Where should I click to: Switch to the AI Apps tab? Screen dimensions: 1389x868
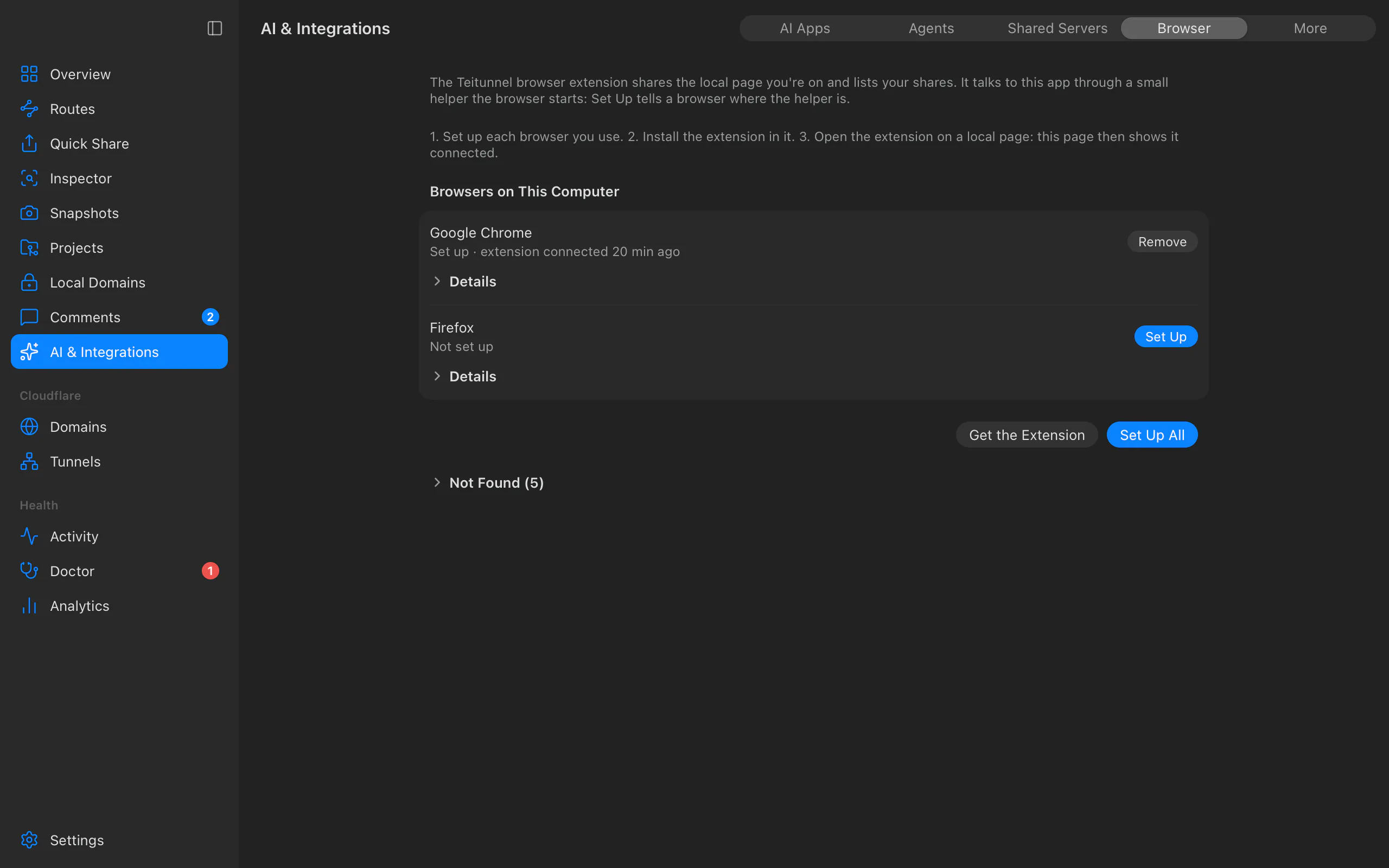tap(805, 28)
